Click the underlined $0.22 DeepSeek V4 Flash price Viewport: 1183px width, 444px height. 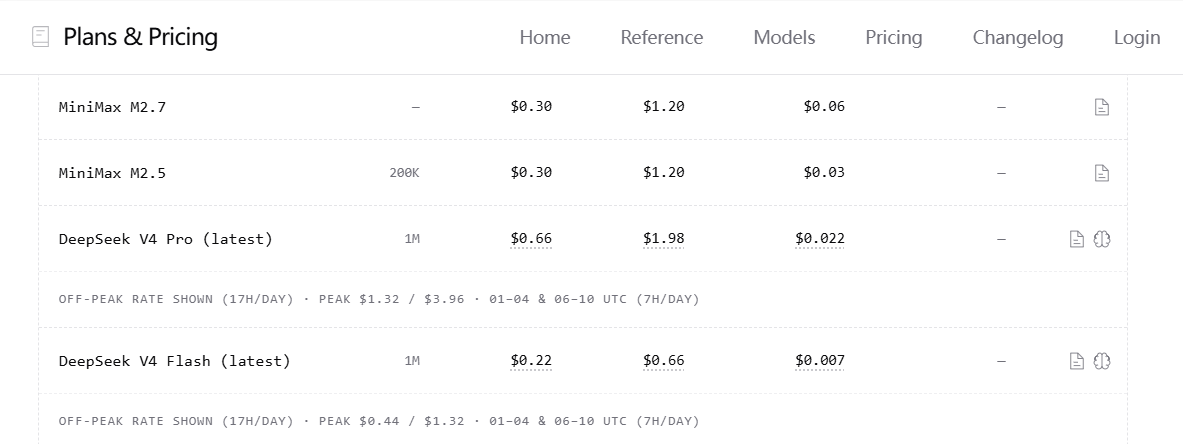(531, 361)
